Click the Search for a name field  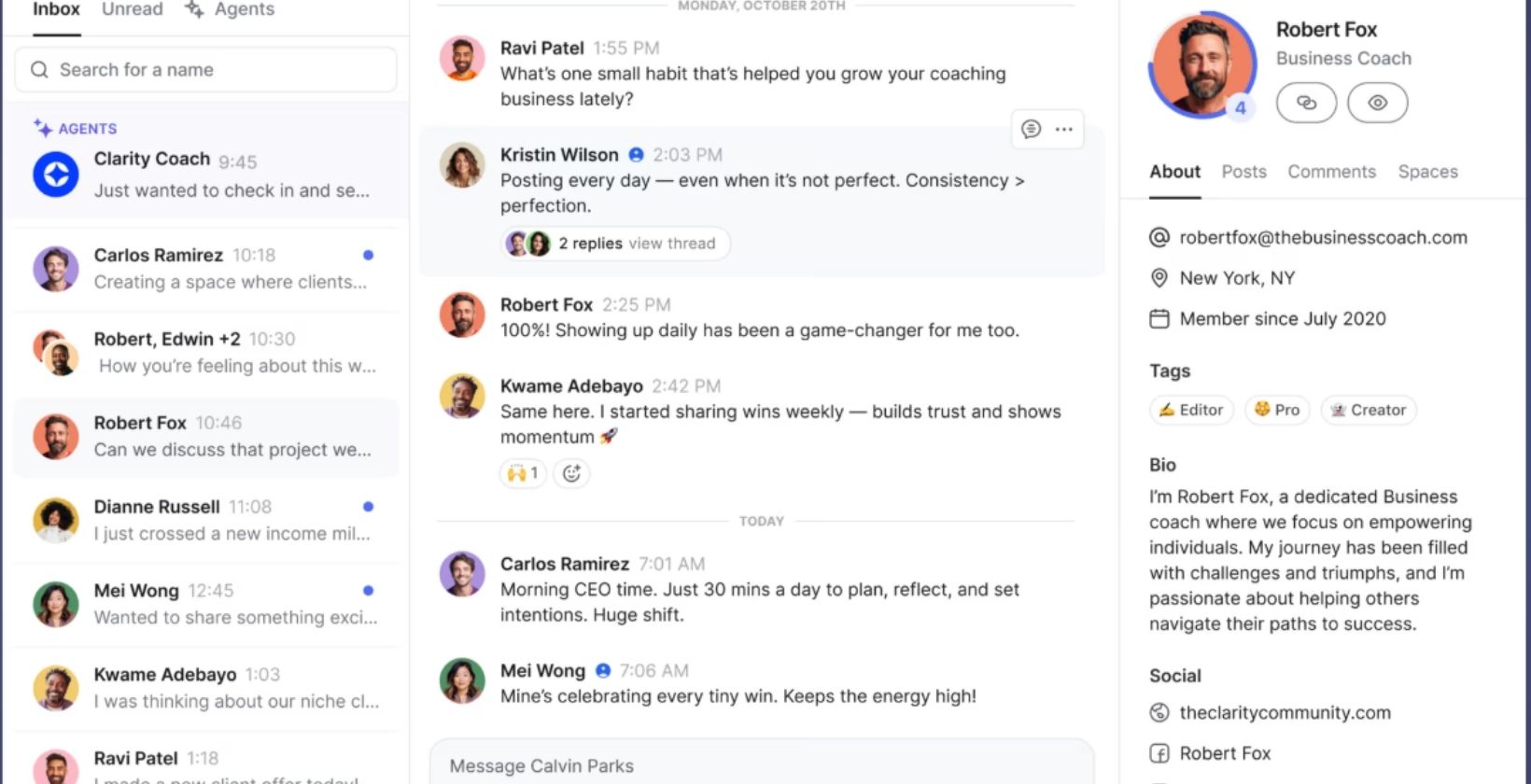(215, 70)
